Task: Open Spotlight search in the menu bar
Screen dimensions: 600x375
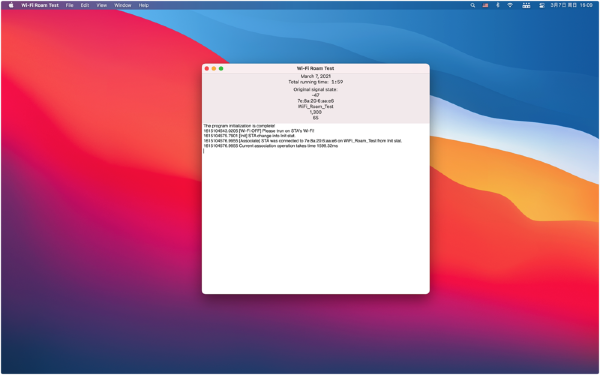Action: coord(473,5)
